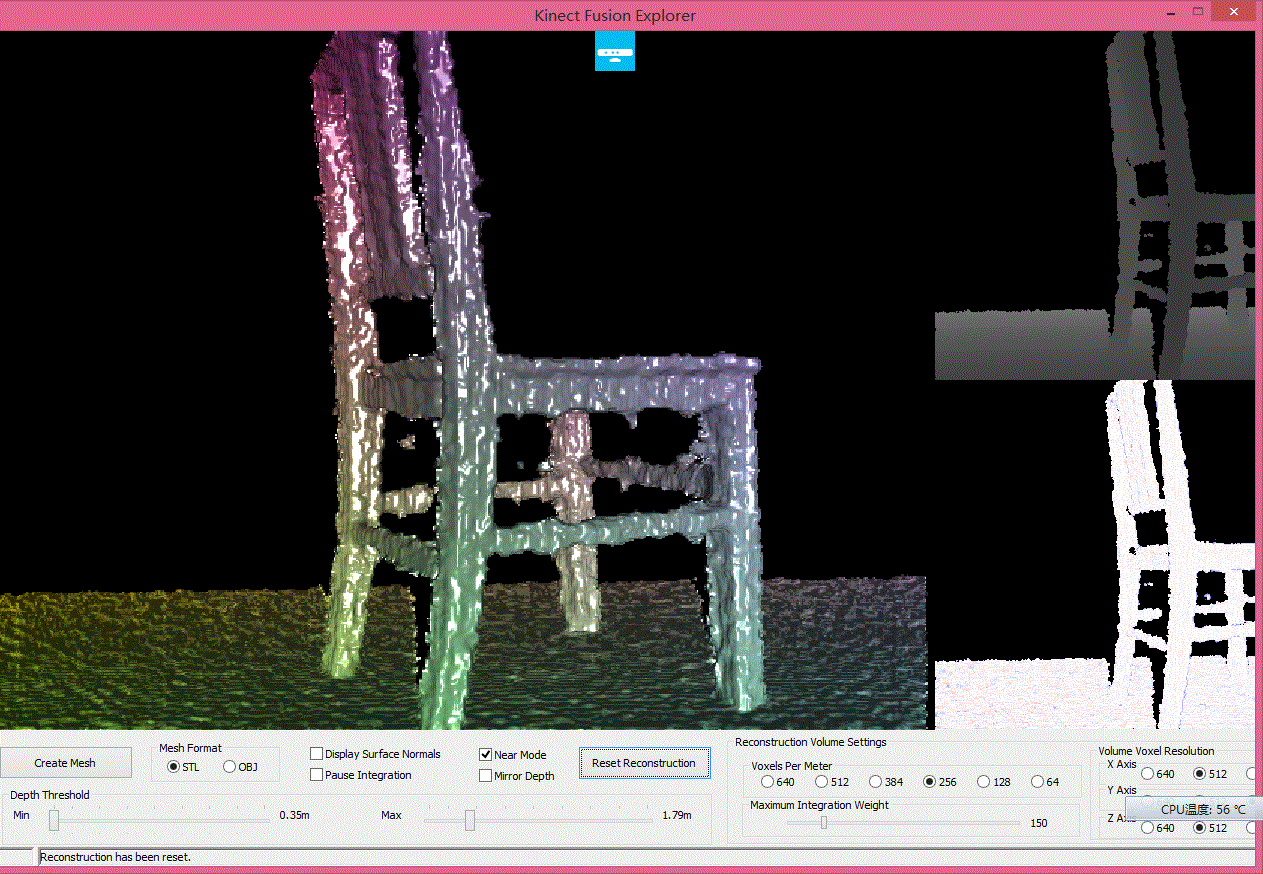Maximize the Kinect Fusion Explorer window
This screenshot has width=1263, height=874.
1198,11
